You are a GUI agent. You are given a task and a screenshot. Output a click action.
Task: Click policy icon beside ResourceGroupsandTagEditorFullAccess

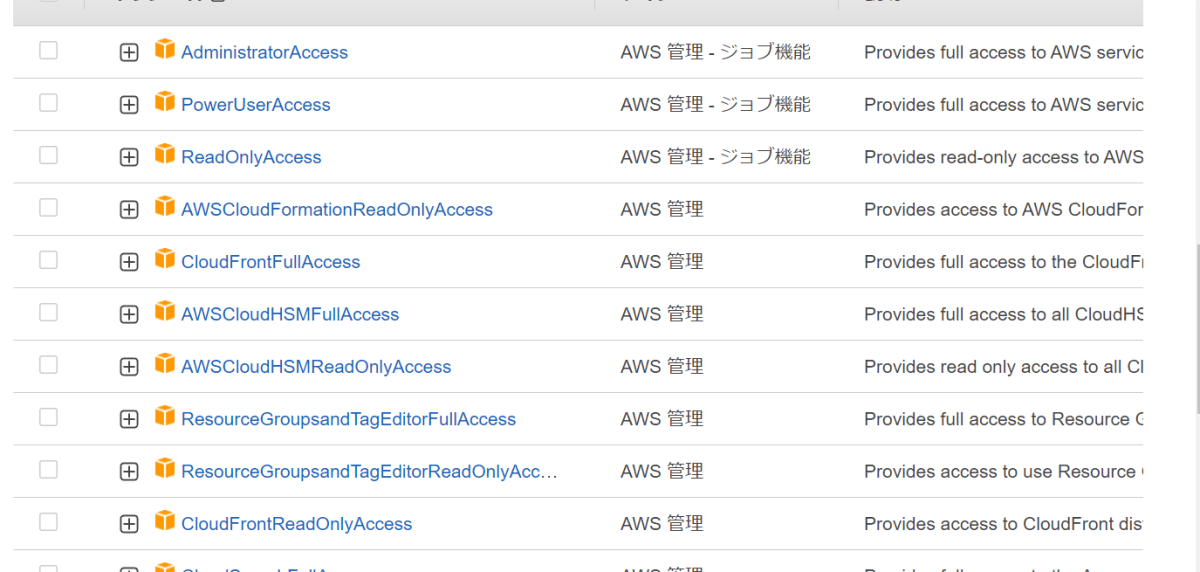165,416
